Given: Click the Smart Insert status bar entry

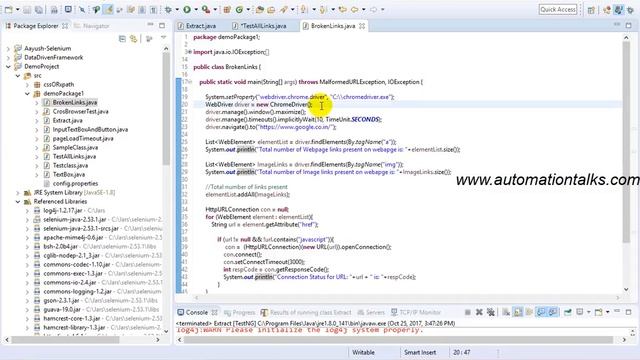Looking at the screenshot, I should point(420,352).
